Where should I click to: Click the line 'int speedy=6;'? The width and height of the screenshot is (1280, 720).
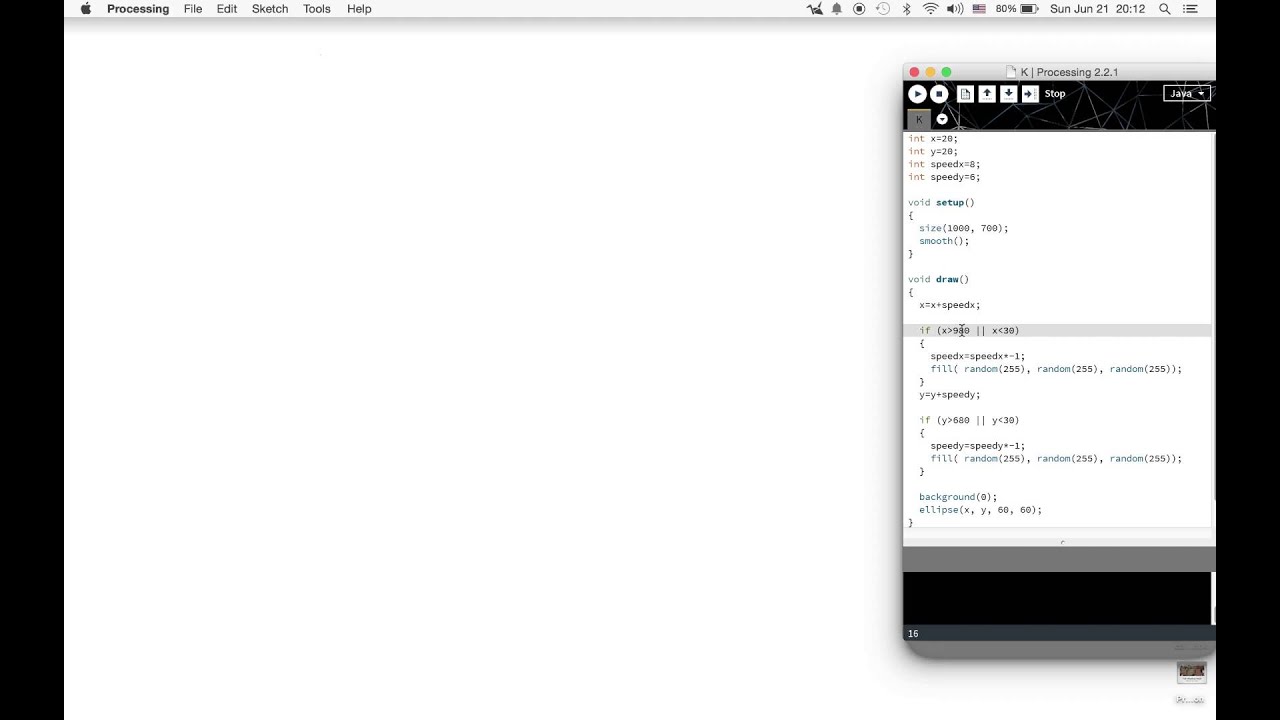(944, 177)
